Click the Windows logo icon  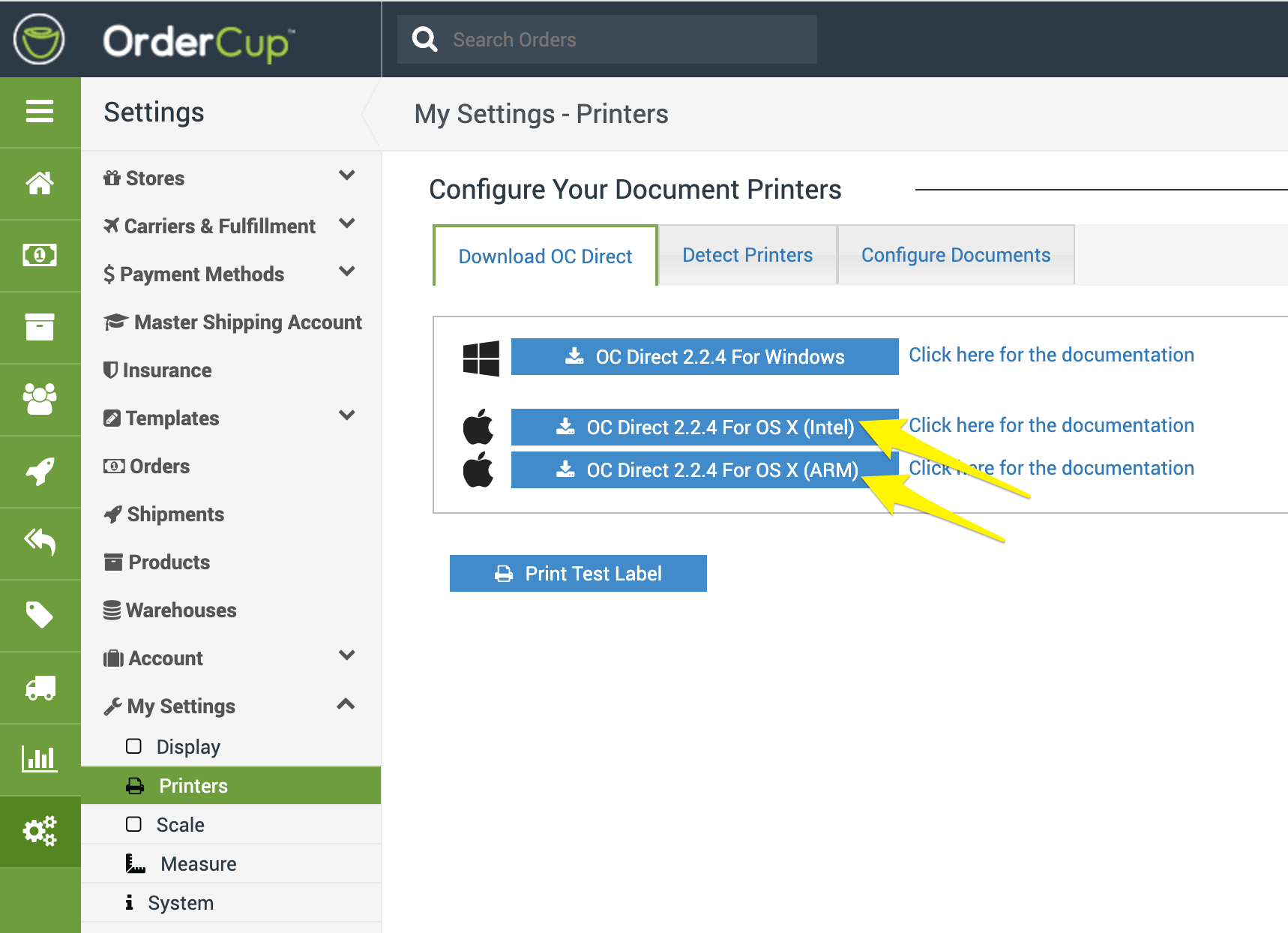(x=481, y=358)
